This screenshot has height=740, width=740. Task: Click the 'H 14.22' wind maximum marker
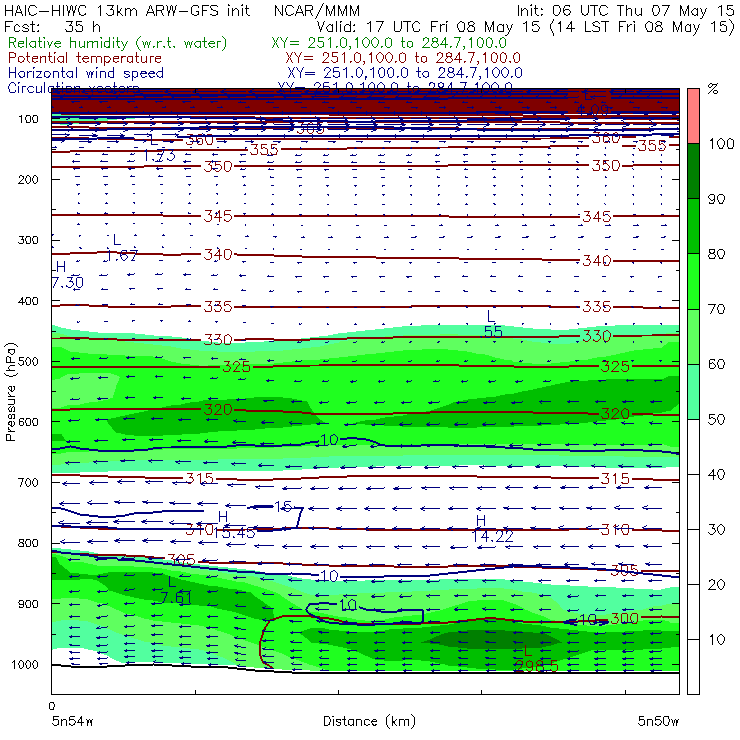(x=492, y=529)
